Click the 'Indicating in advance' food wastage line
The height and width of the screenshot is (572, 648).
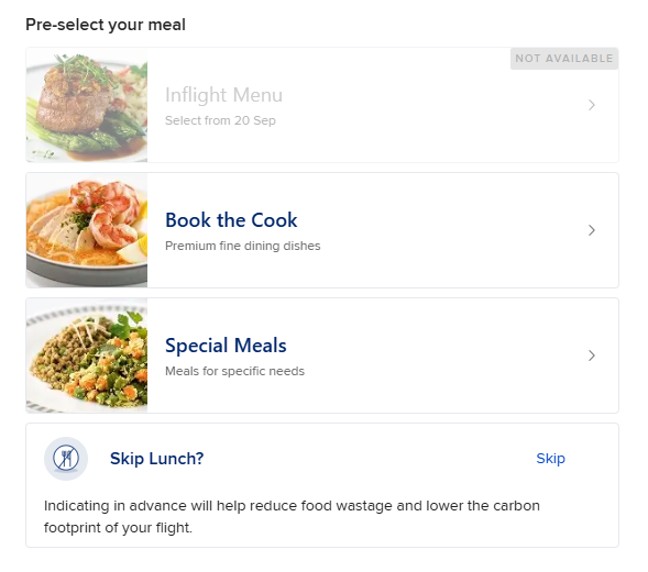291,506
